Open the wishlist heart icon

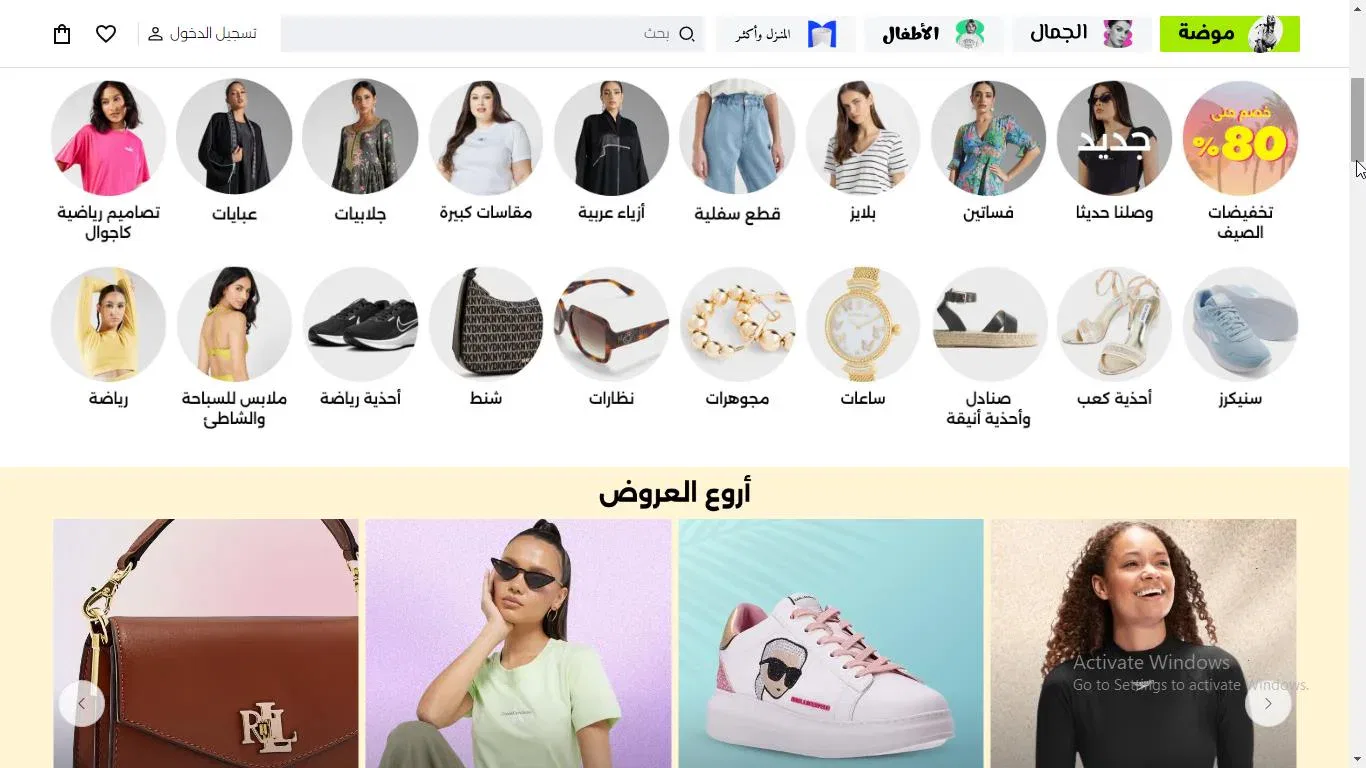point(106,34)
